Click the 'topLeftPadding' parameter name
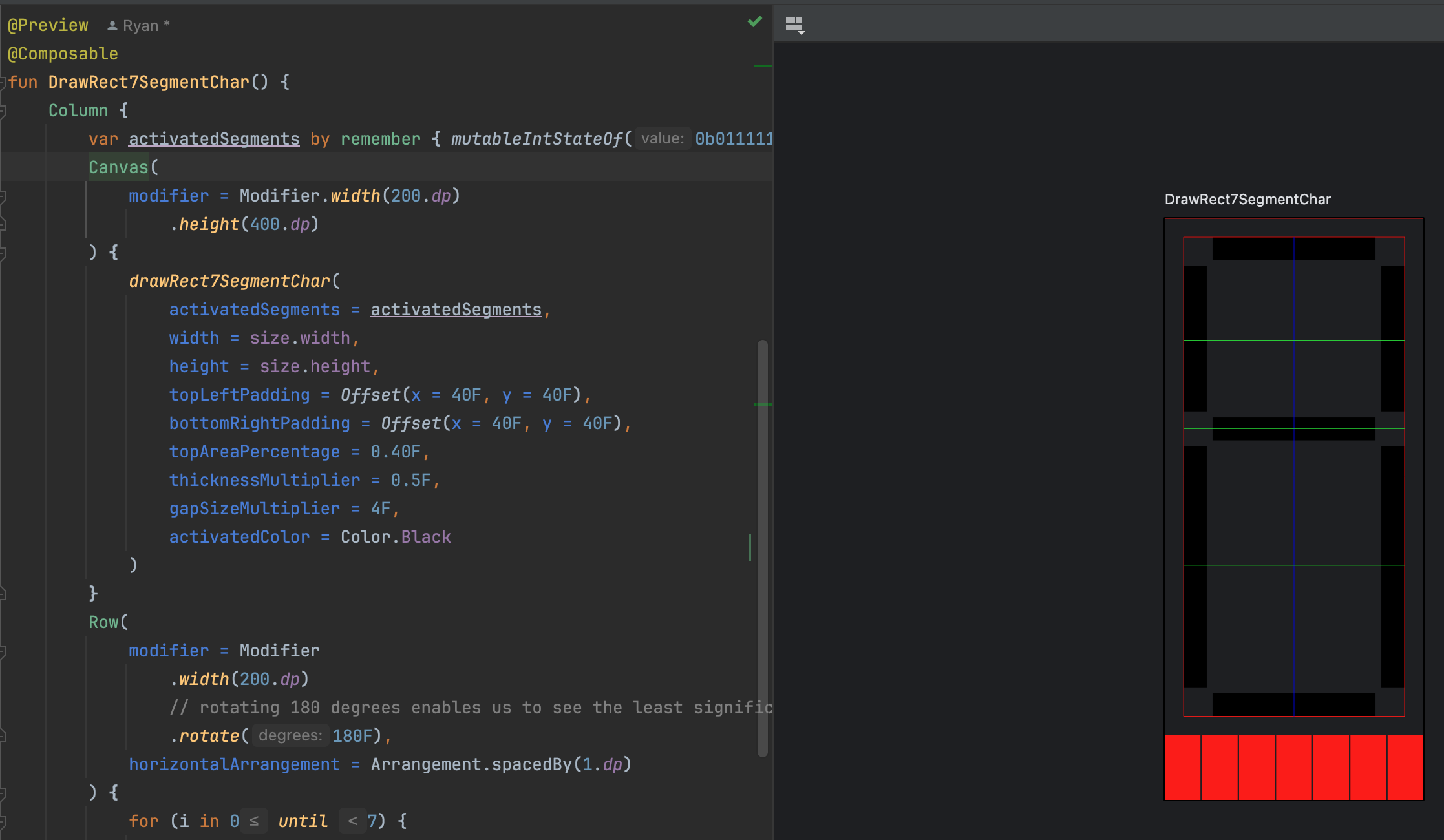Screen dimensions: 1444x840 239,395
